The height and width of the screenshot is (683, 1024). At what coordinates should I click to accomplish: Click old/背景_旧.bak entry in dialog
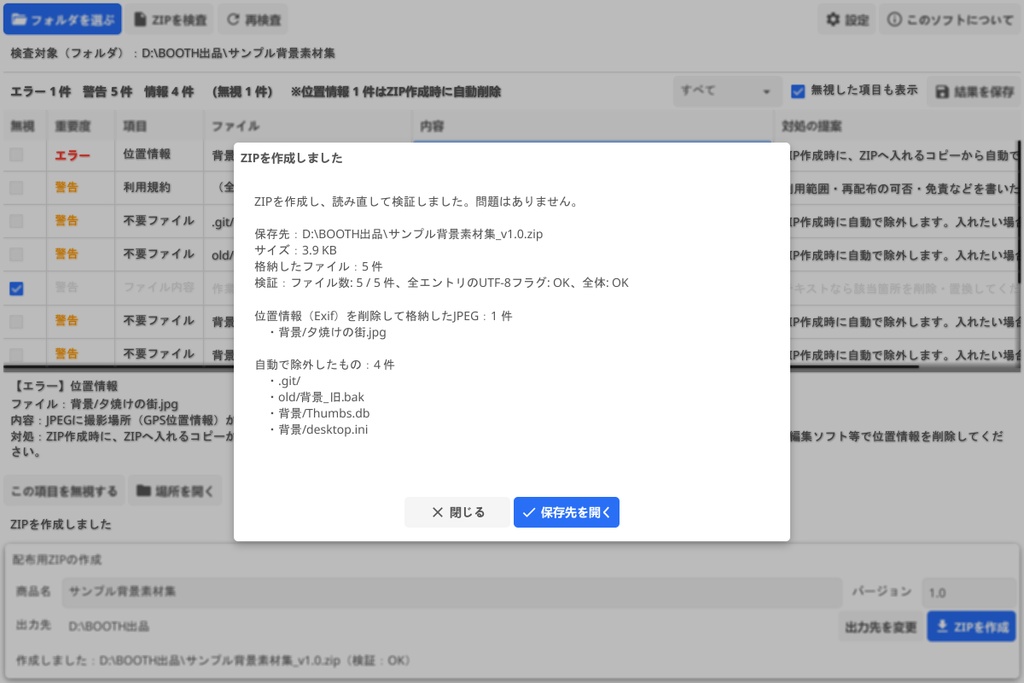point(321,397)
